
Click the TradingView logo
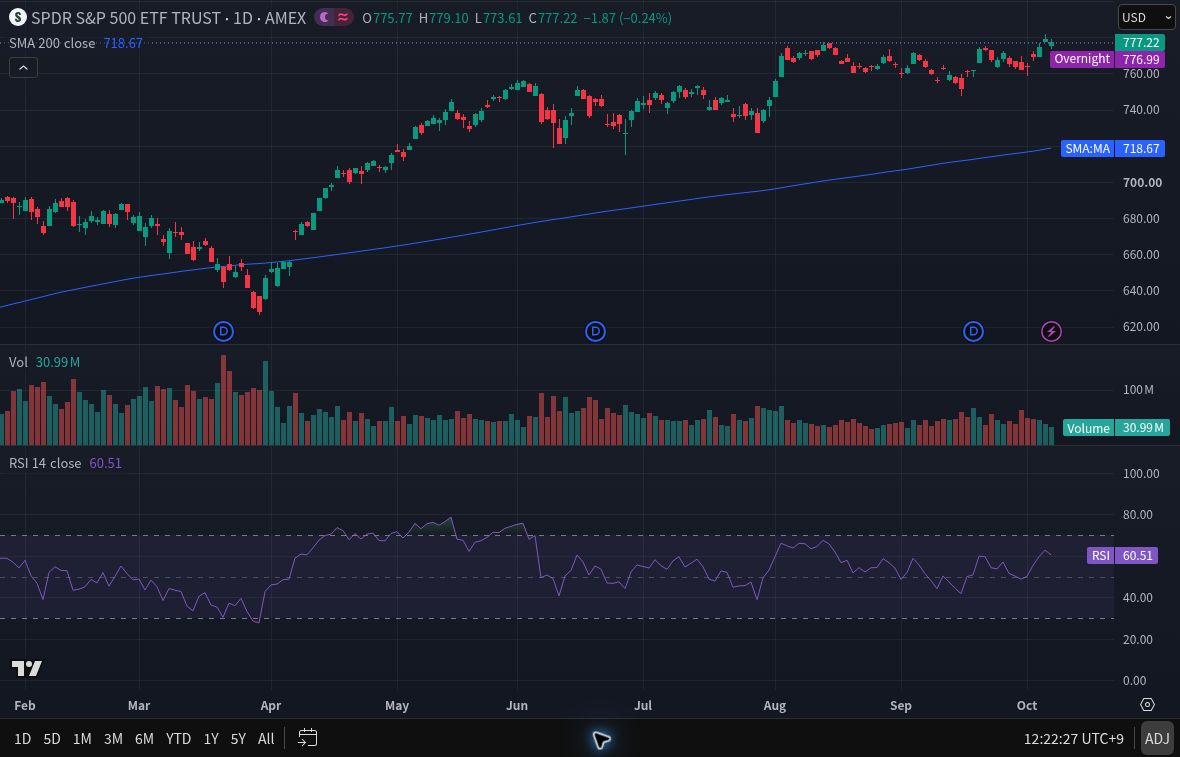pyautogui.click(x=26, y=667)
